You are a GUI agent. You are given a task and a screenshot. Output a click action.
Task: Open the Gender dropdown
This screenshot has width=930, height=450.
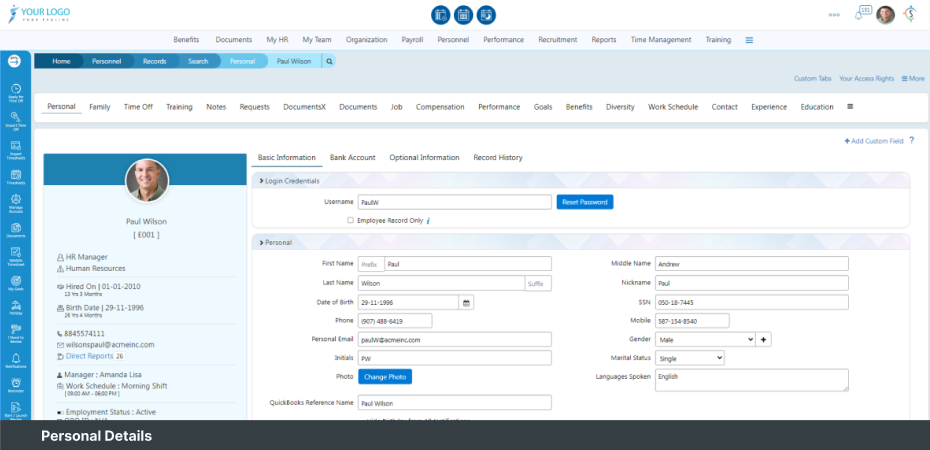pyautogui.click(x=705, y=339)
